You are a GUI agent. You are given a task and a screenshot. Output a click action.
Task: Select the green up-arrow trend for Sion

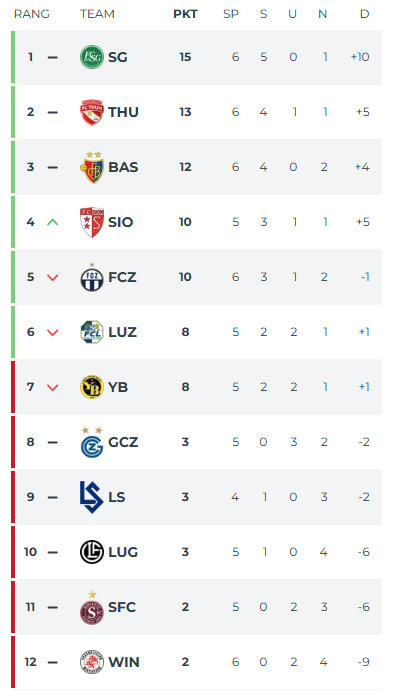[x=53, y=222]
